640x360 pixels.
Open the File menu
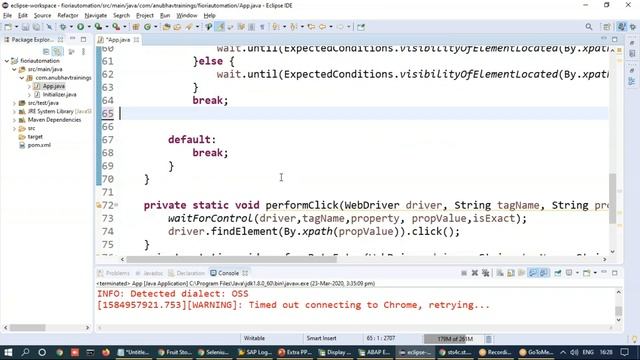7,16
